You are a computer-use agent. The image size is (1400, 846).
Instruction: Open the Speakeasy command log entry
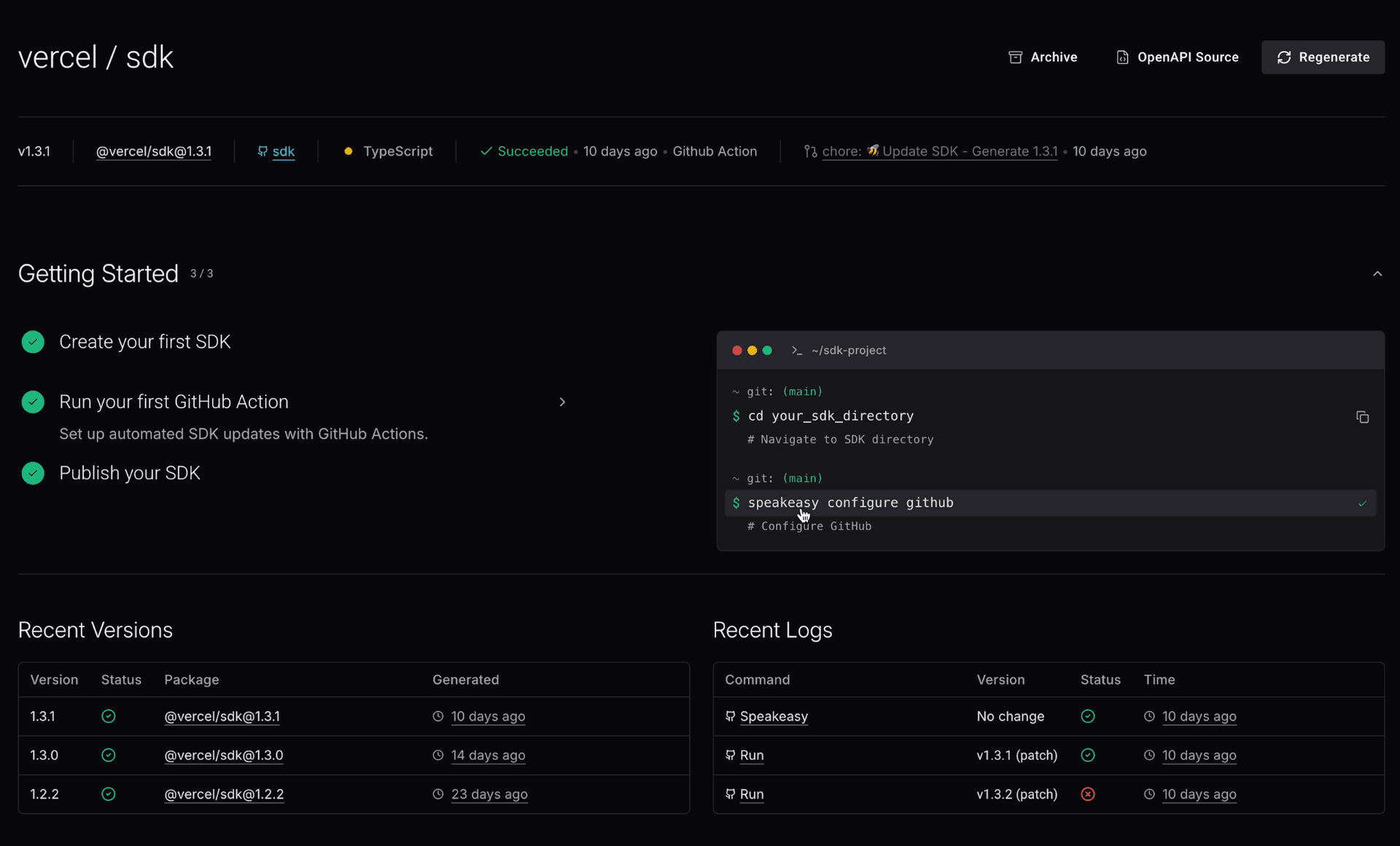click(x=773, y=716)
